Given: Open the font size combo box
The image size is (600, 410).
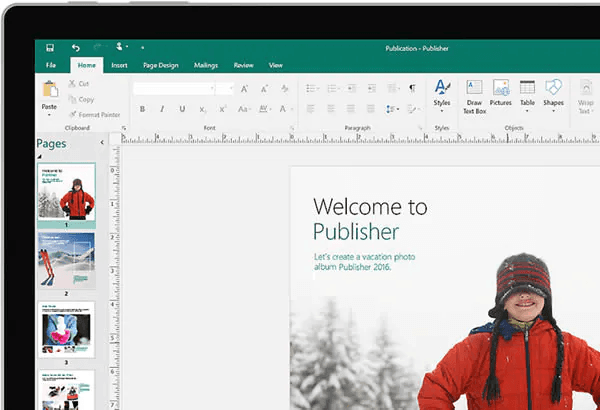Looking at the screenshot, I should (224, 88).
